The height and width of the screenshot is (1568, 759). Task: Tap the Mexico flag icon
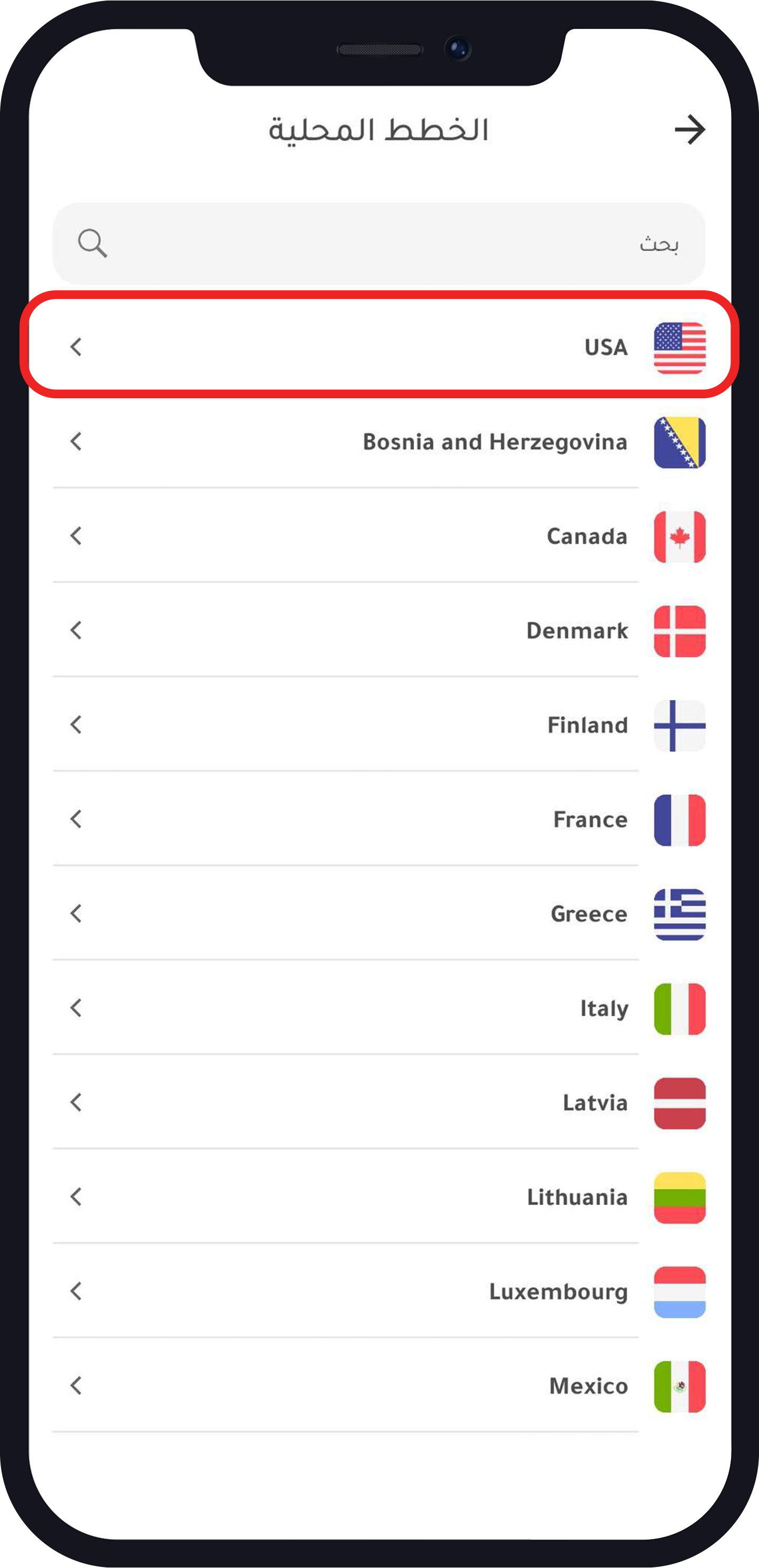[x=679, y=1386]
